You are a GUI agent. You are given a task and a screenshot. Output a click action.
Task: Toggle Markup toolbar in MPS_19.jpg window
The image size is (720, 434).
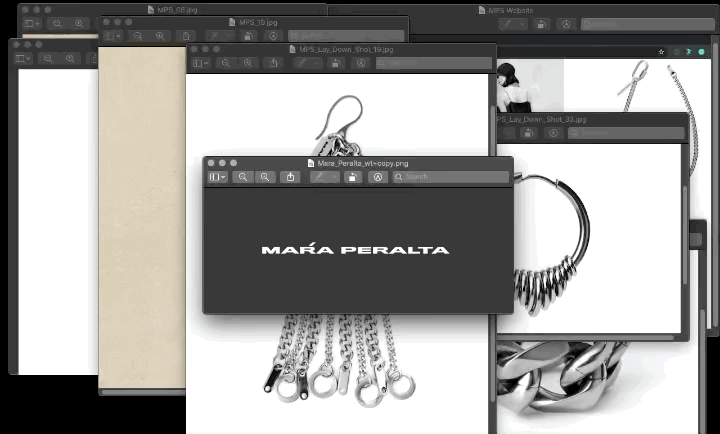point(273,36)
